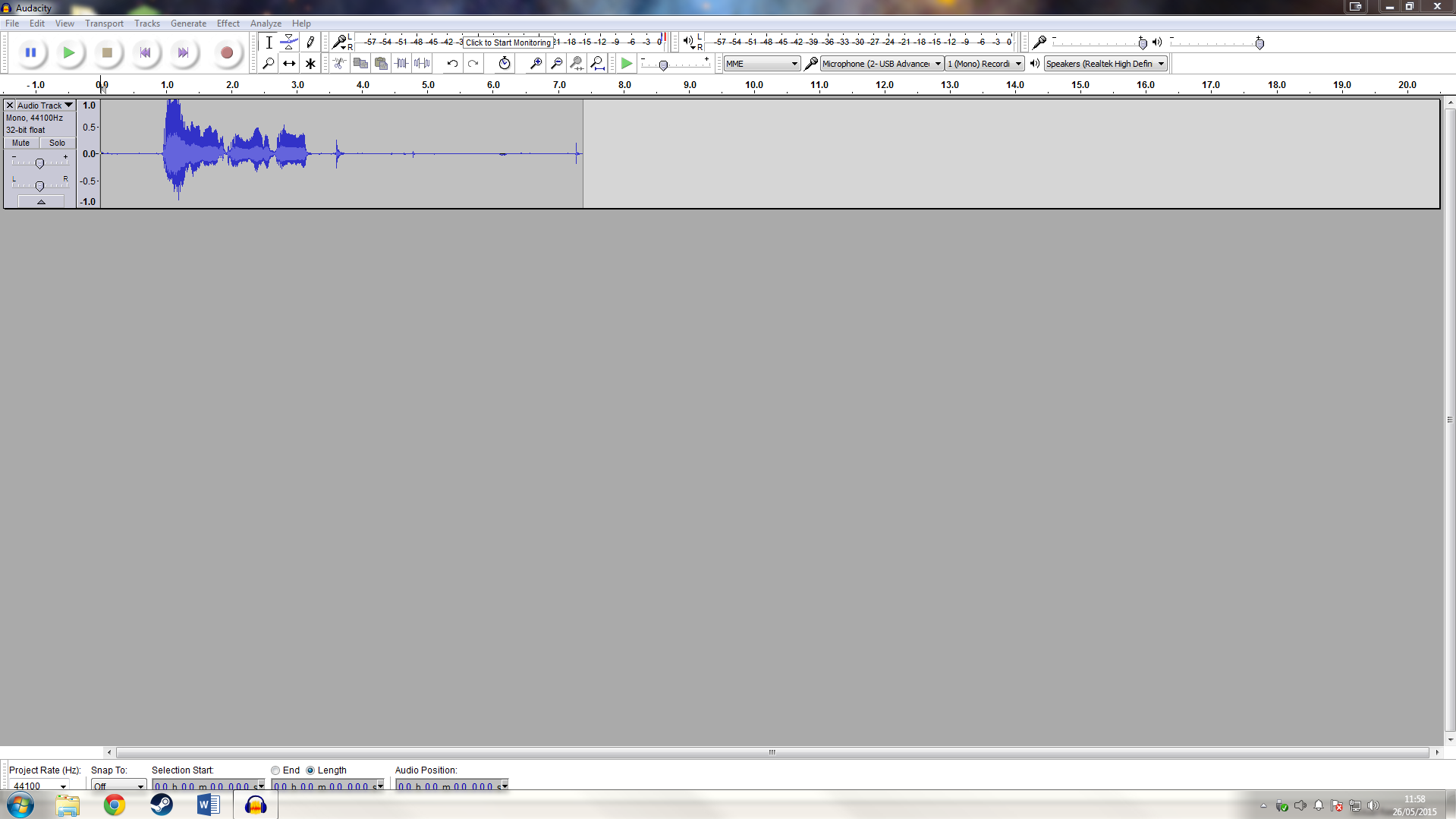1456x819 pixels.
Task: Open the Project Rate 44100 dropdown
Action: point(63,786)
